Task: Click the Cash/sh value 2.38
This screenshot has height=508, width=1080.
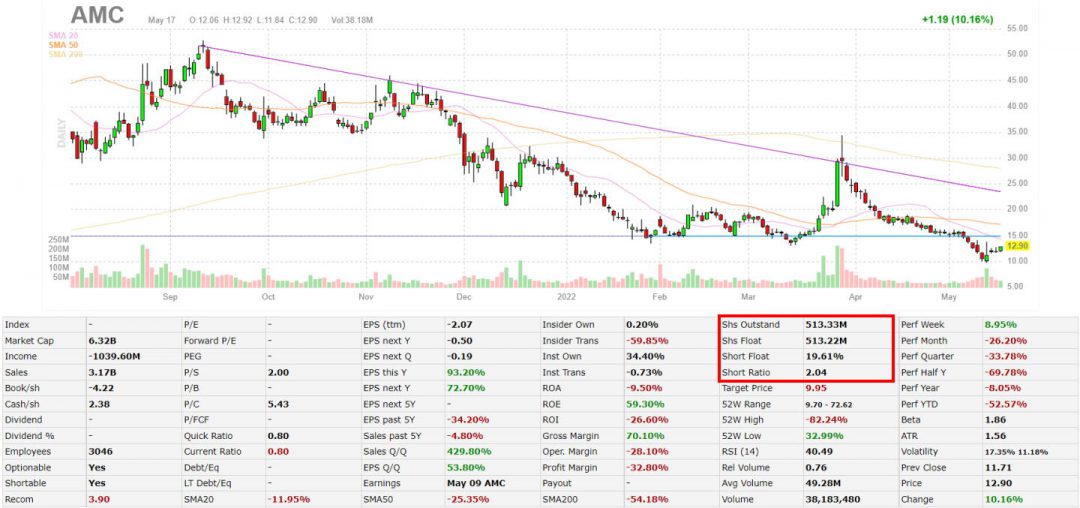Action: click(98, 404)
